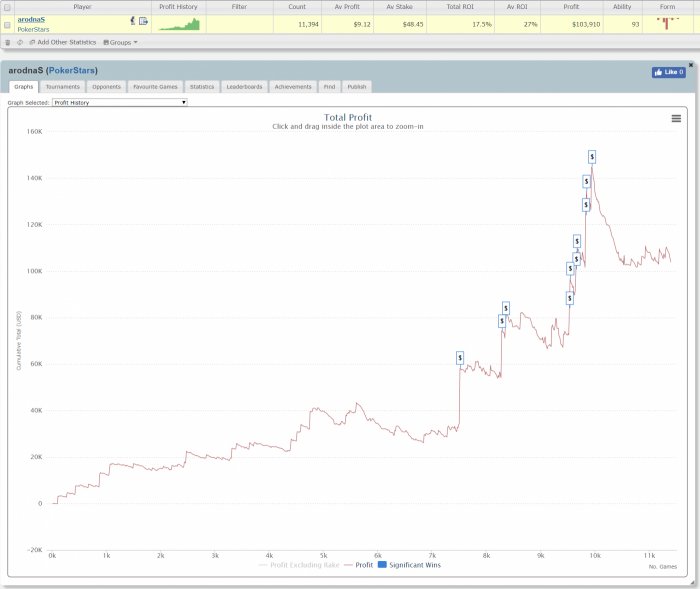Expand the Groups dropdown
700x589 pixels.
coord(121,43)
